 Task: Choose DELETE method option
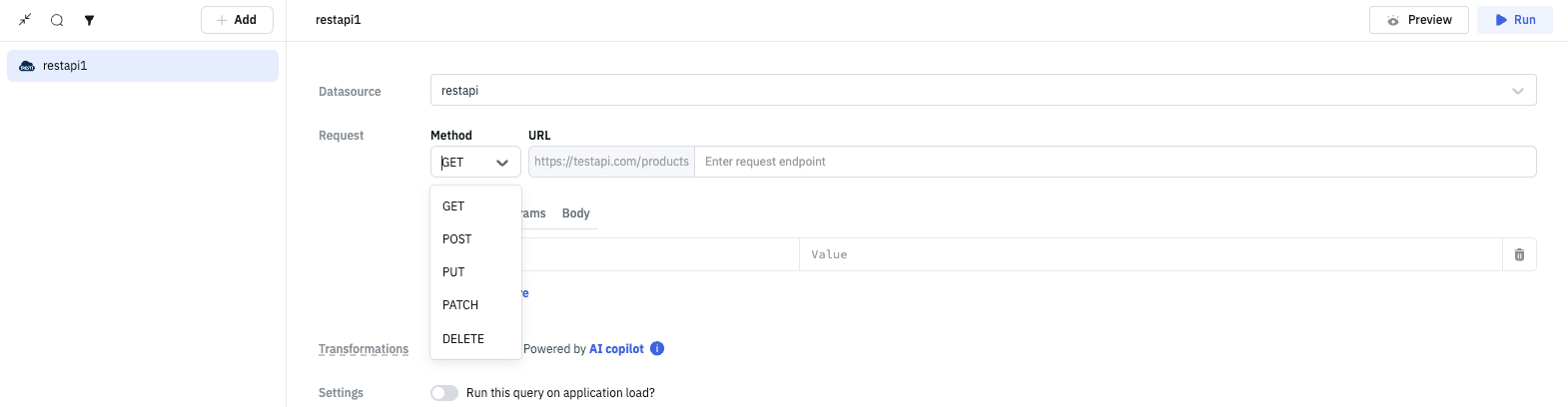point(463,339)
